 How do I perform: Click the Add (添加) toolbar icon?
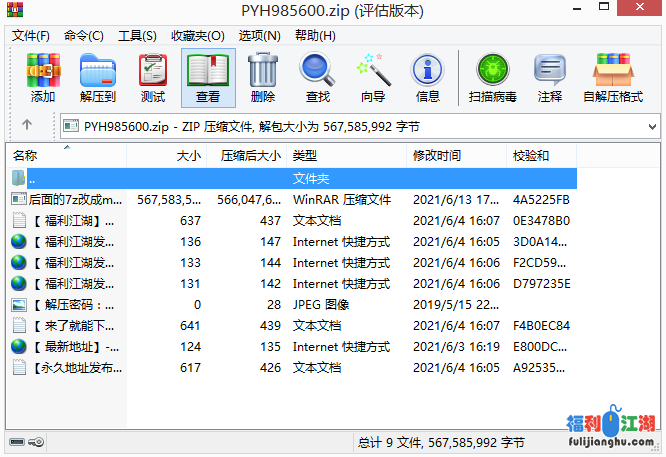43,78
